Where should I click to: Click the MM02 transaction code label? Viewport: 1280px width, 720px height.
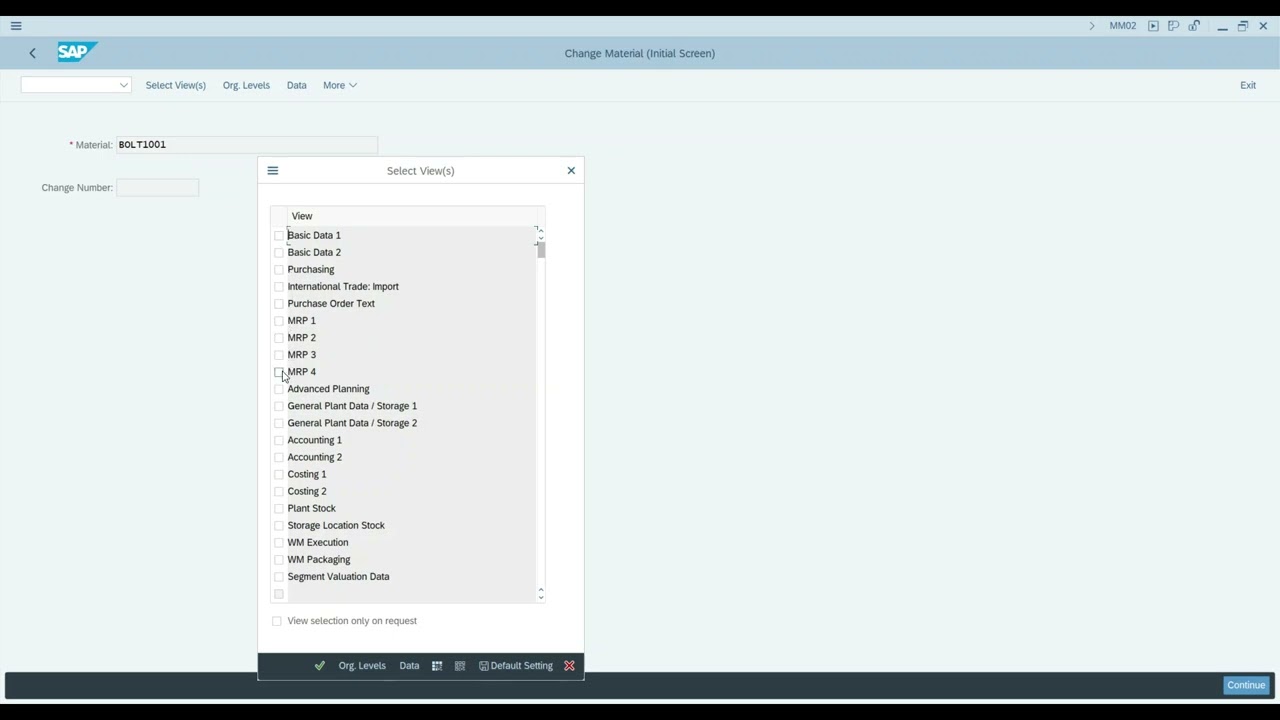point(1123,26)
